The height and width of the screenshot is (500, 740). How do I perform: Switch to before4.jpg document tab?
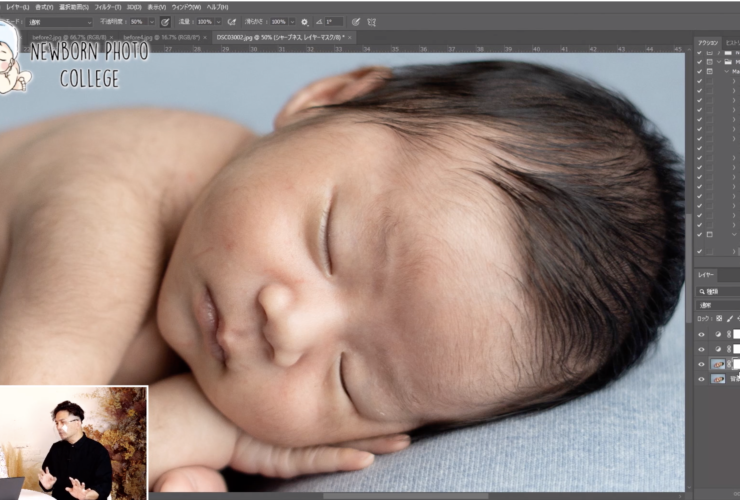[x=161, y=37]
